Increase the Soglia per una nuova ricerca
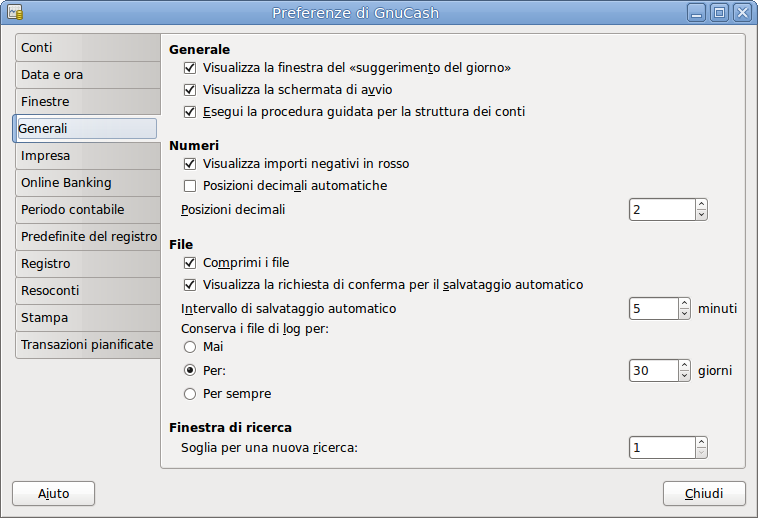 701,443
